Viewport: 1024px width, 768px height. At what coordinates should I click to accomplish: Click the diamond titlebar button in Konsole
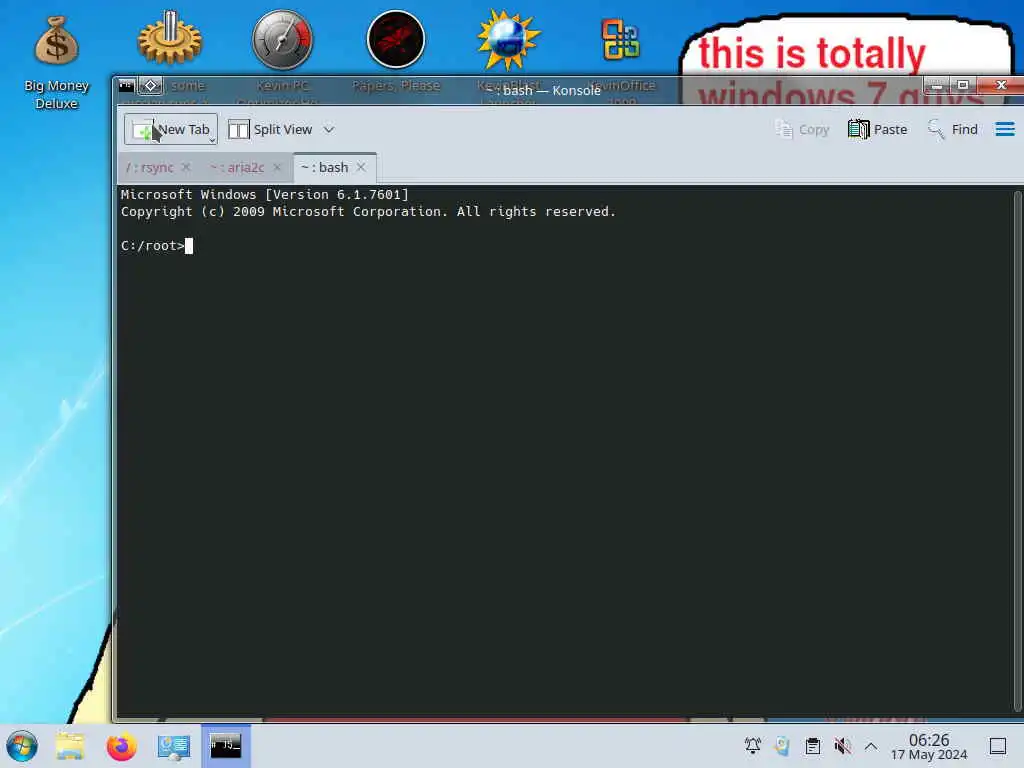tap(150, 86)
